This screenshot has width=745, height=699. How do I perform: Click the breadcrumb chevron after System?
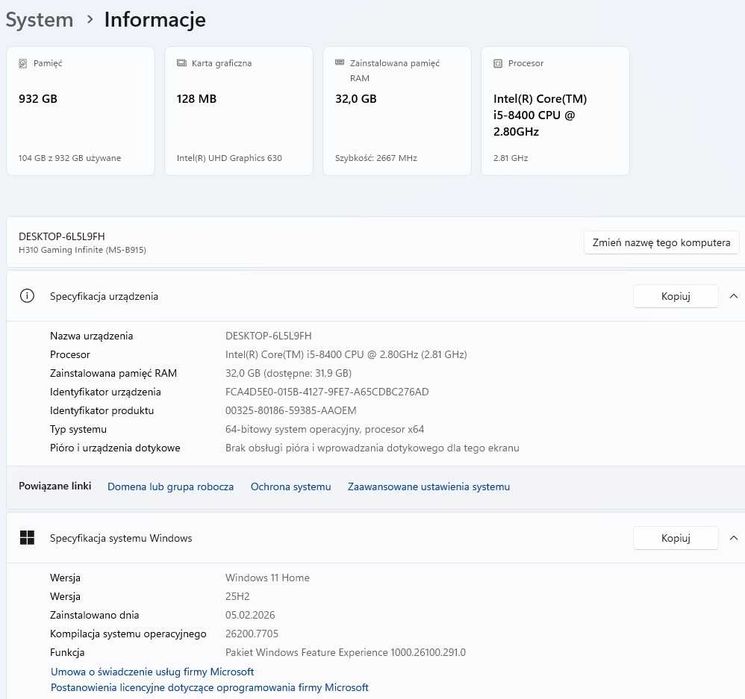tap(90, 19)
